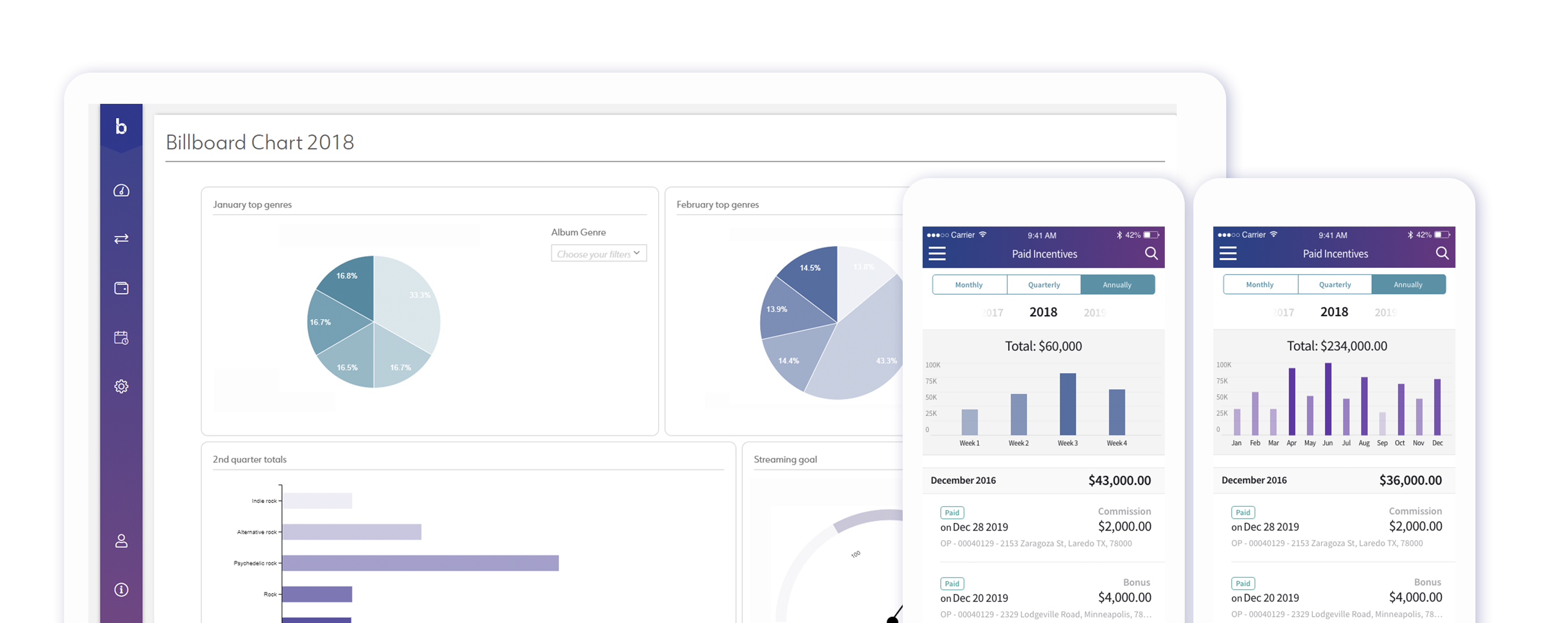Tap Paid badge for Dec 28 on right phone
The image size is (1568, 623).
pyautogui.click(x=1243, y=512)
